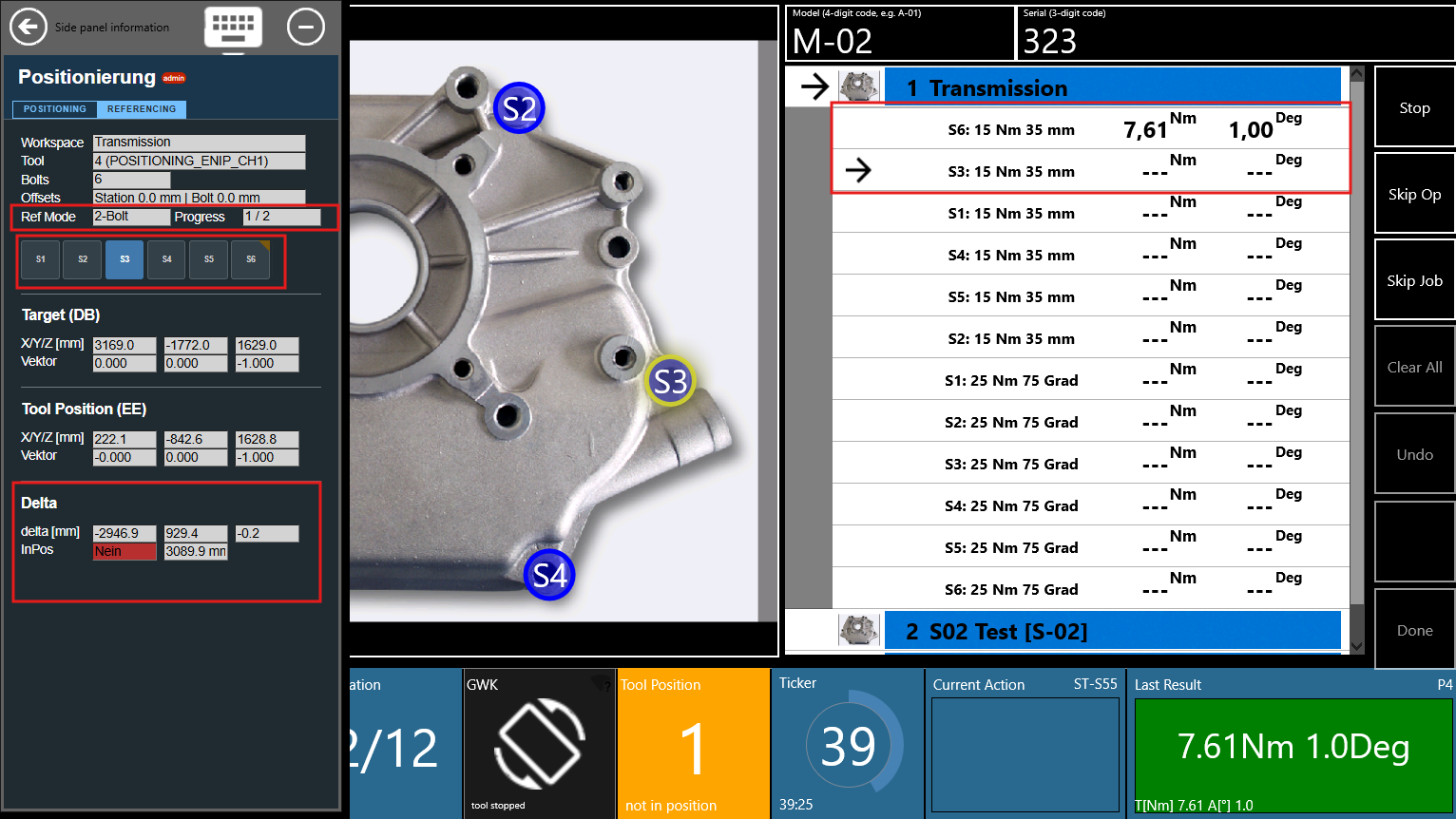Click the S3 bolt marker on image

coord(670,381)
